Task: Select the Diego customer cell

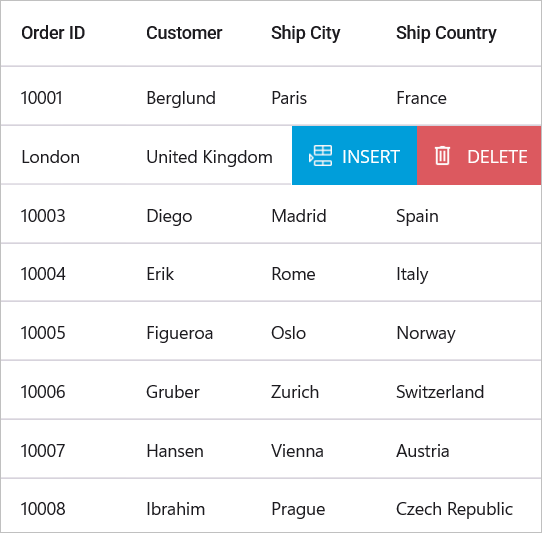Action: pos(169,216)
